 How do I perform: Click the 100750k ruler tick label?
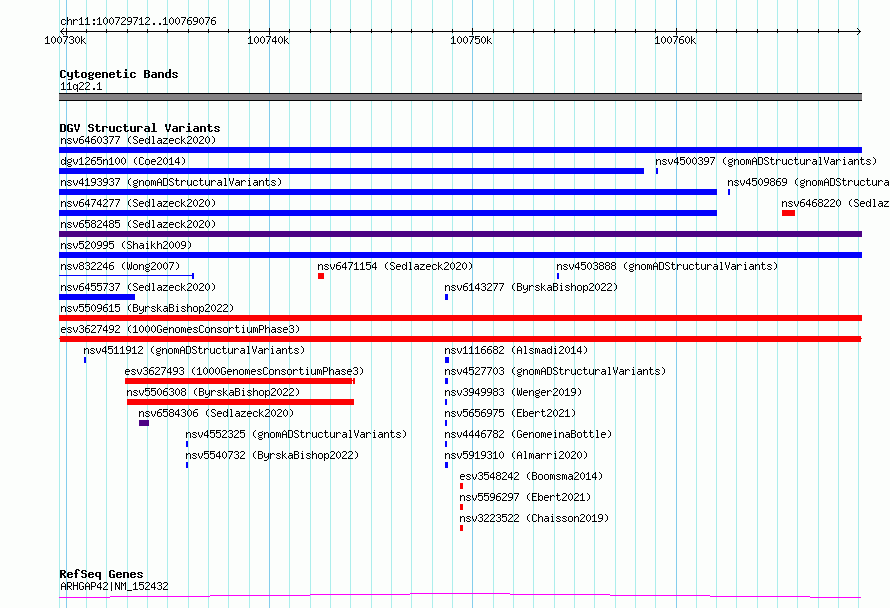coord(471,40)
